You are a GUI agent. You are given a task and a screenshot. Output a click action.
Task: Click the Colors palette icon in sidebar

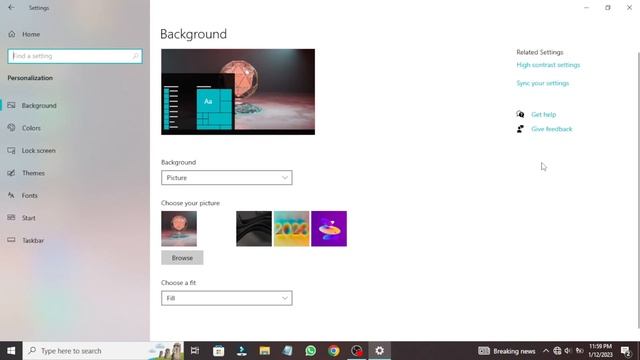point(11,128)
